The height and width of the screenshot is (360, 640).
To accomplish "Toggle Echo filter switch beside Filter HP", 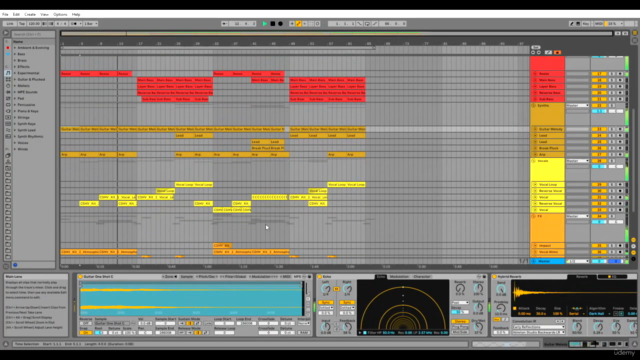I will pos(365,333).
